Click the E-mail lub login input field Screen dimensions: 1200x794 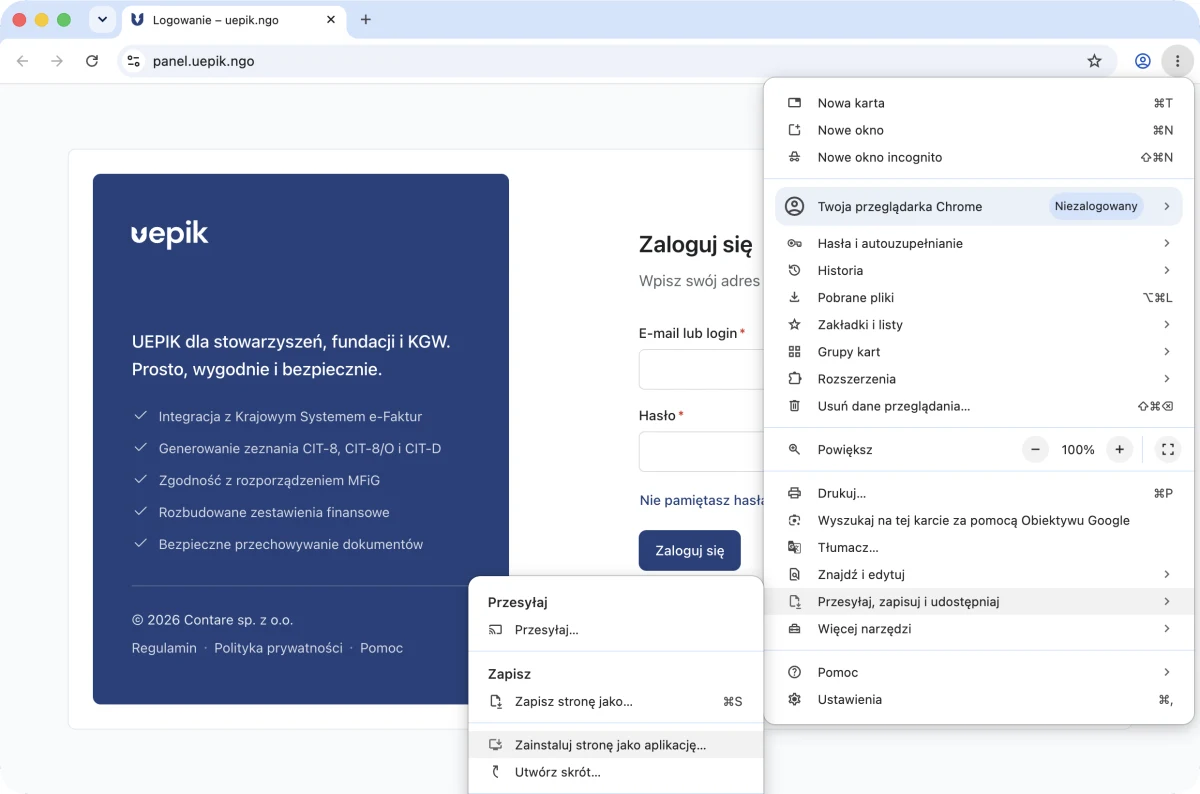click(x=702, y=369)
